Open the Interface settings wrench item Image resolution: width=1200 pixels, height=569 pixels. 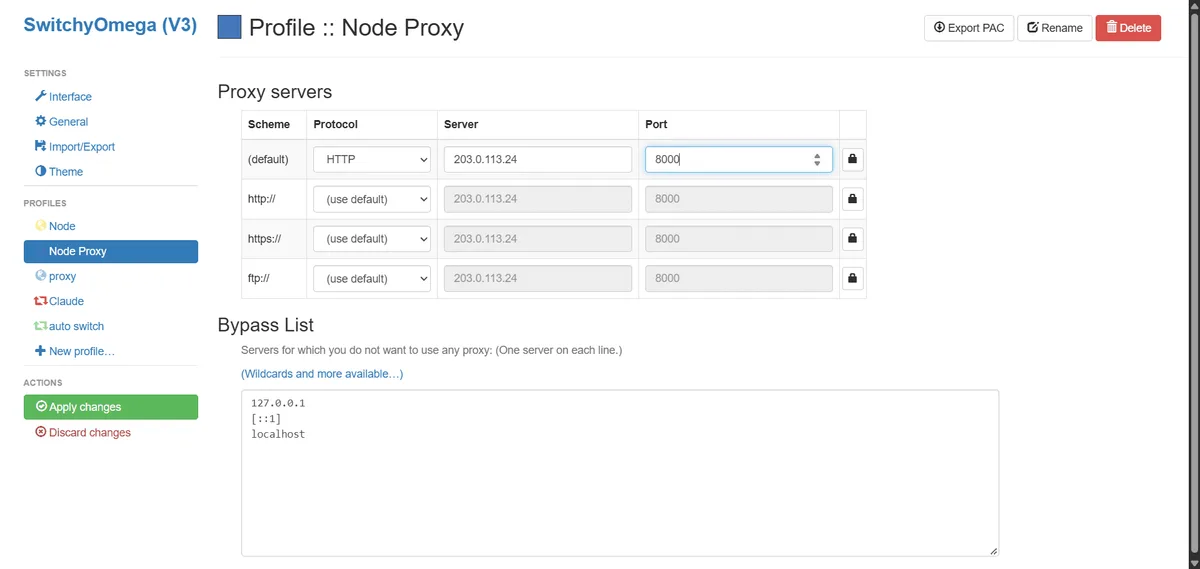[x=63, y=97]
